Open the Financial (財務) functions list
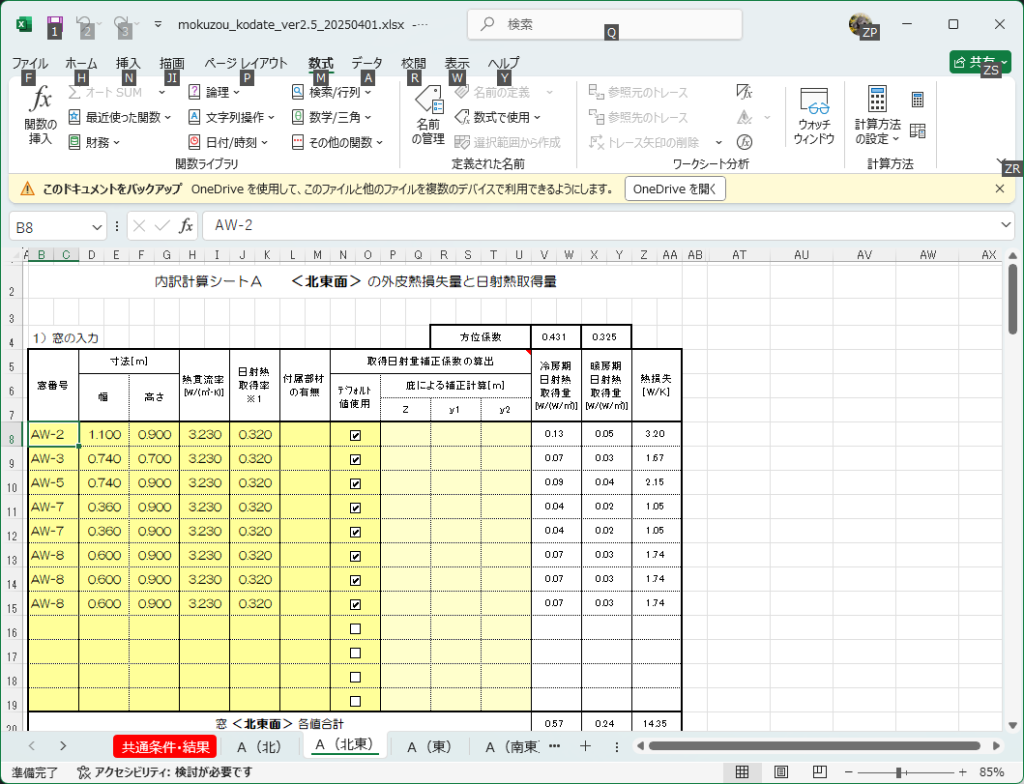The image size is (1024, 784). pyautogui.click(x=94, y=142)
